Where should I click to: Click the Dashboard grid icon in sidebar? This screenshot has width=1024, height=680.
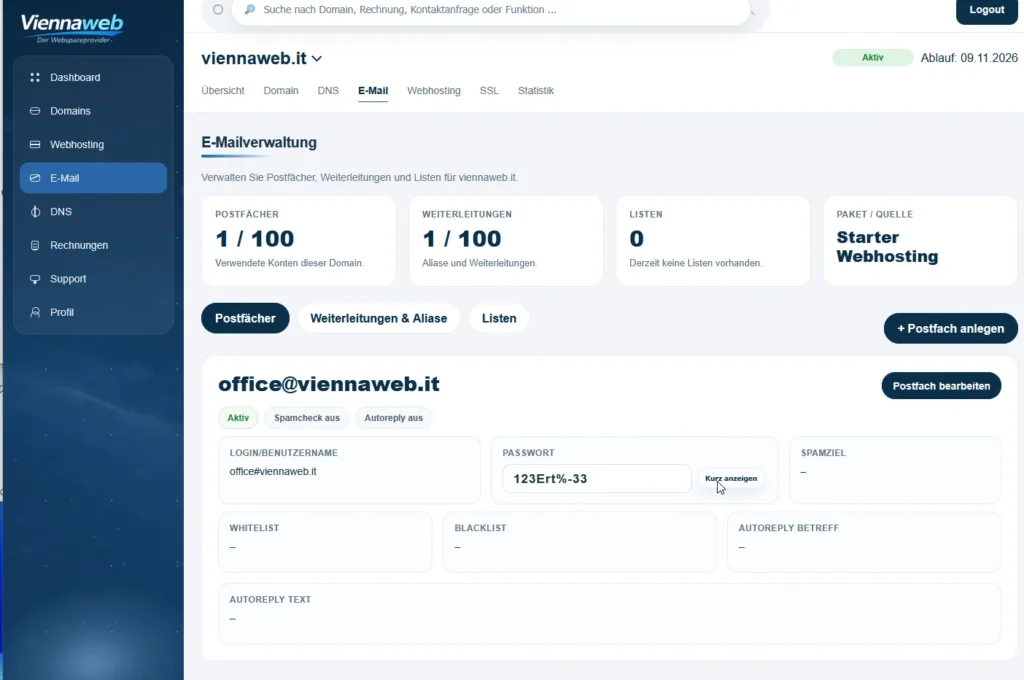[35, 77]
